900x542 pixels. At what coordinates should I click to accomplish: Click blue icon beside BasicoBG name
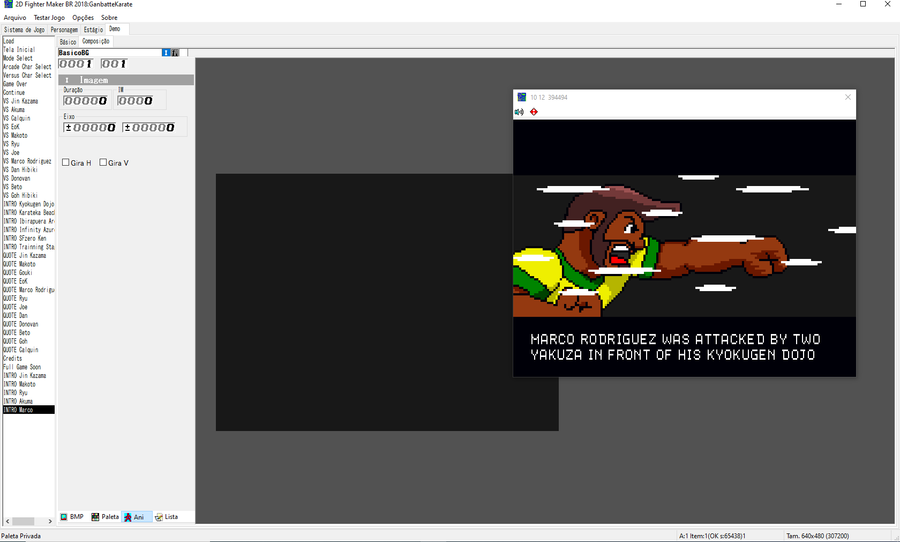(x=166, y=52)
